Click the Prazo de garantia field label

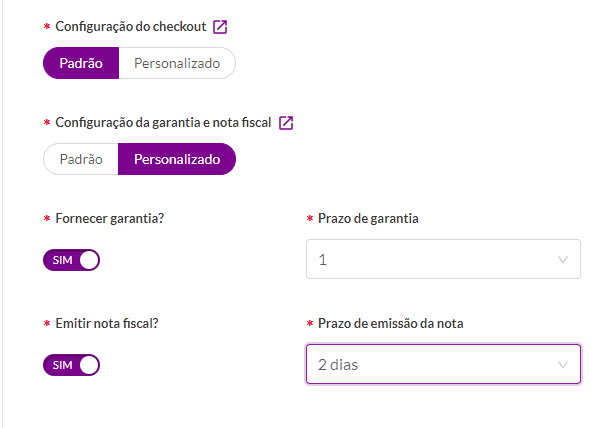pyautogui.click(x=368, y=218)
